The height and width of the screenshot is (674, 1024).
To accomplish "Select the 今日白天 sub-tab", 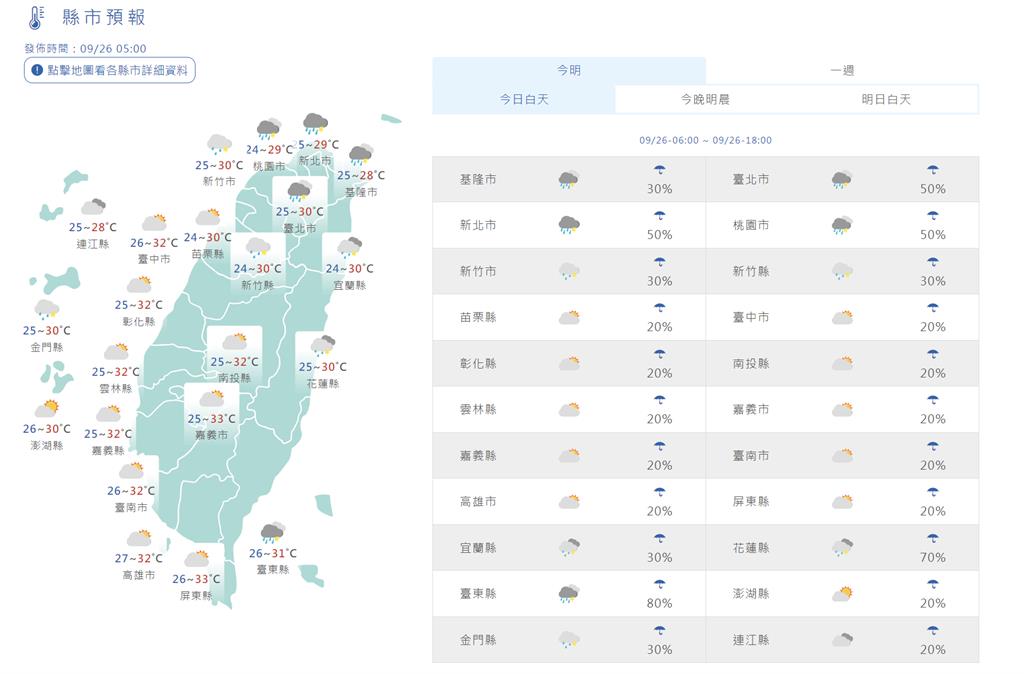I will 524,99.
